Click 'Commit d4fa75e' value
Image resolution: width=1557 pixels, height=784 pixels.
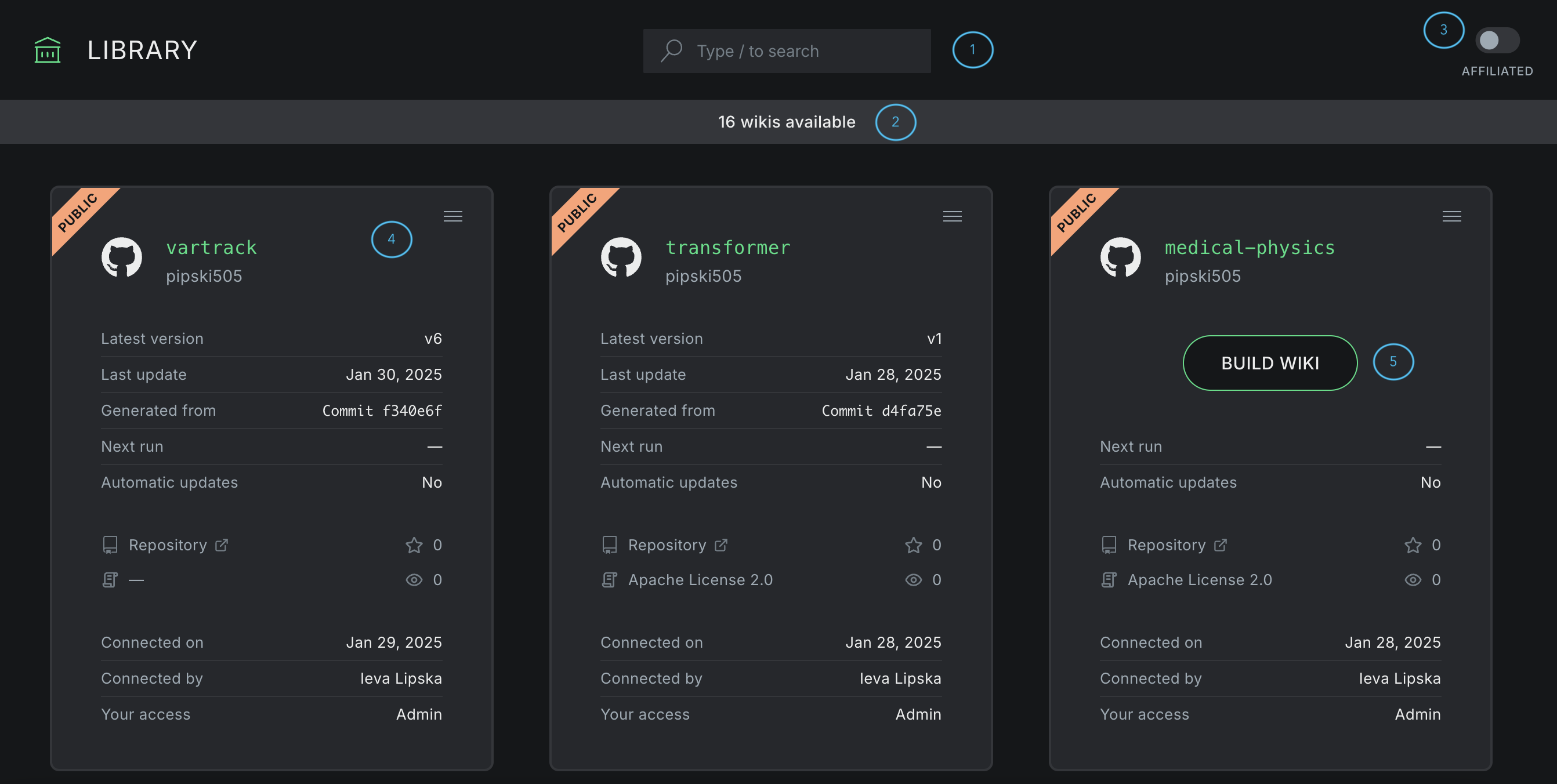click(881, 411)
